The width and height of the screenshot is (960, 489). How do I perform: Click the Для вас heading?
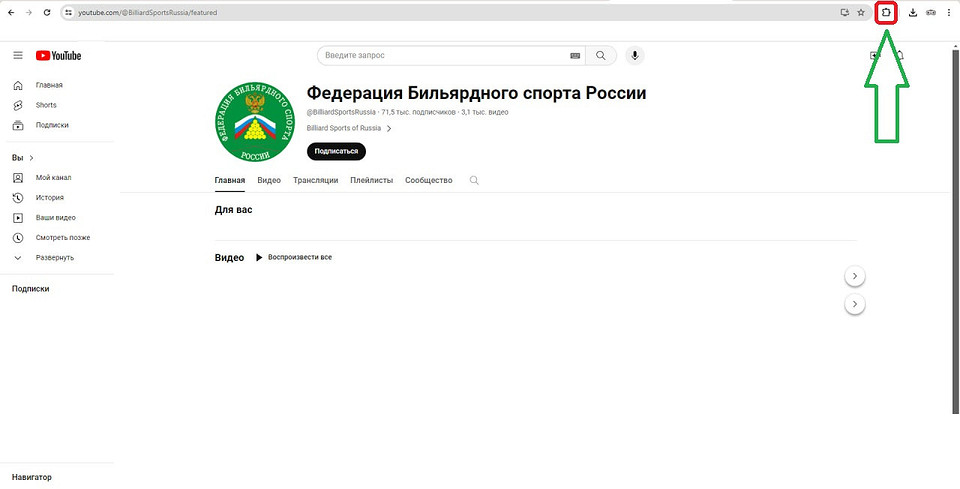(x=233, y=210)
